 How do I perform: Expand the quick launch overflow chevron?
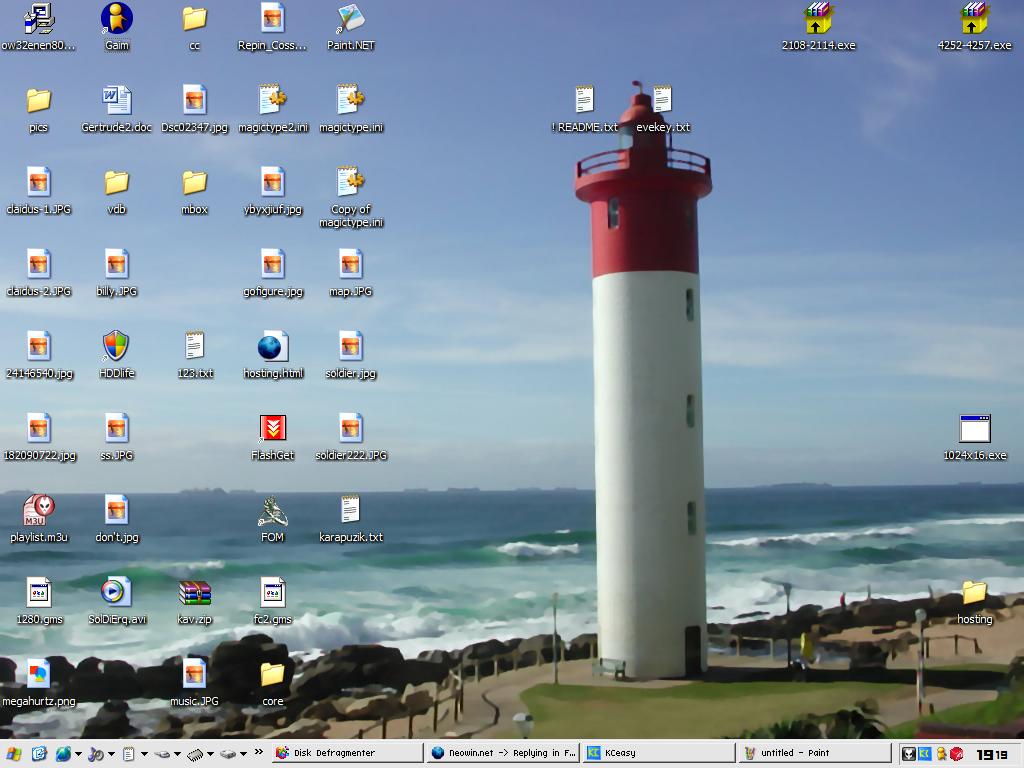259,753
